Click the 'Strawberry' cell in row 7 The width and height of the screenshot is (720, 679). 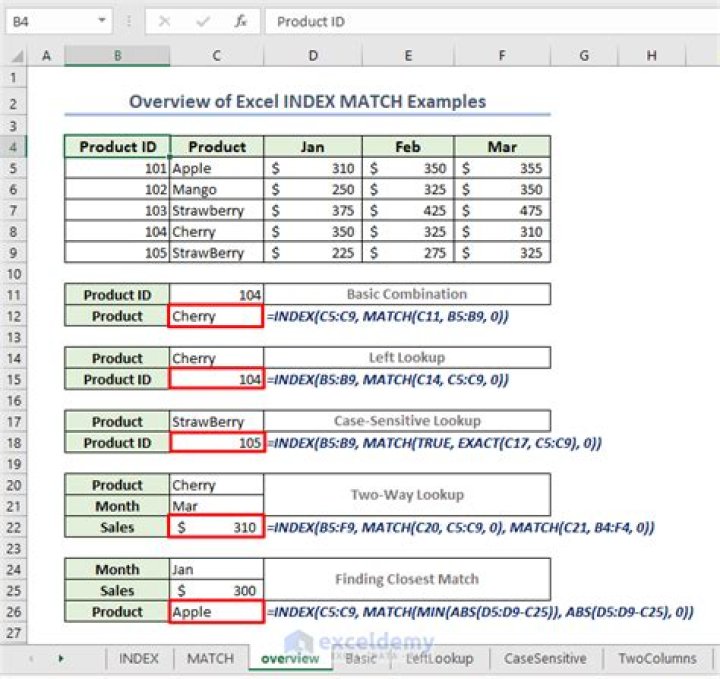[217, 211]
